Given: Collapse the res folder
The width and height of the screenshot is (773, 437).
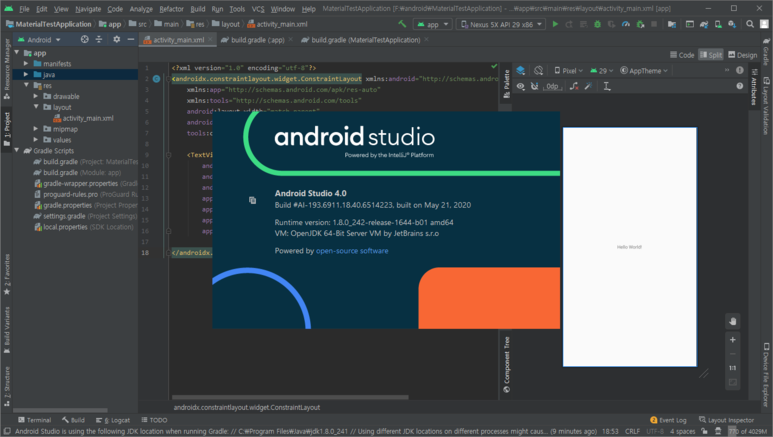Looking at the screenshot, I should (x=26, y=85).
